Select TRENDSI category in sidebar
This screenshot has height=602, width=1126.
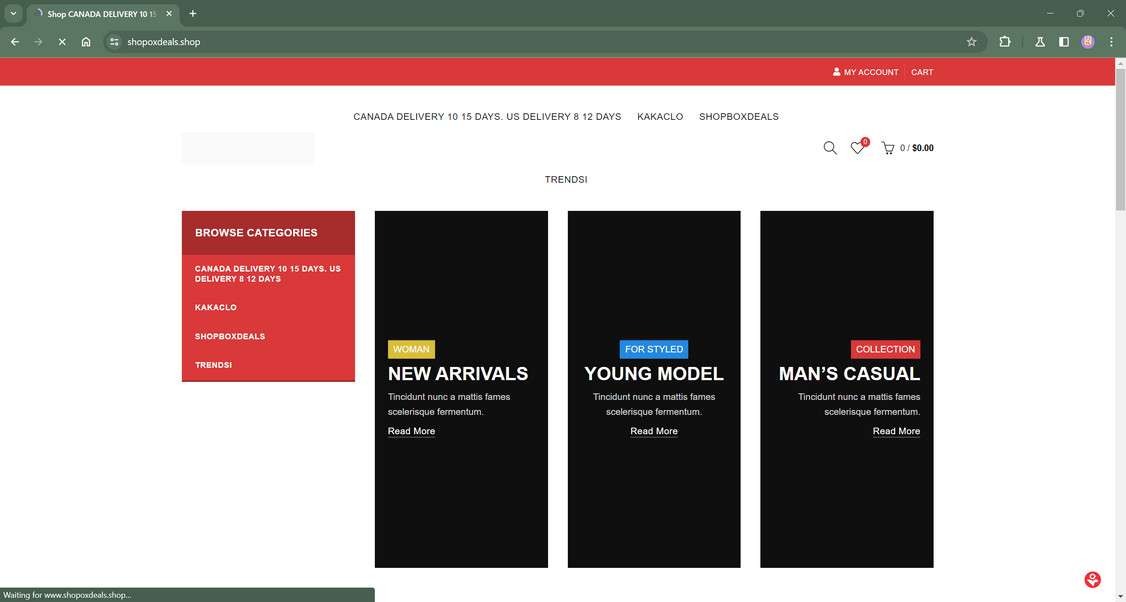tap(213, 365)
